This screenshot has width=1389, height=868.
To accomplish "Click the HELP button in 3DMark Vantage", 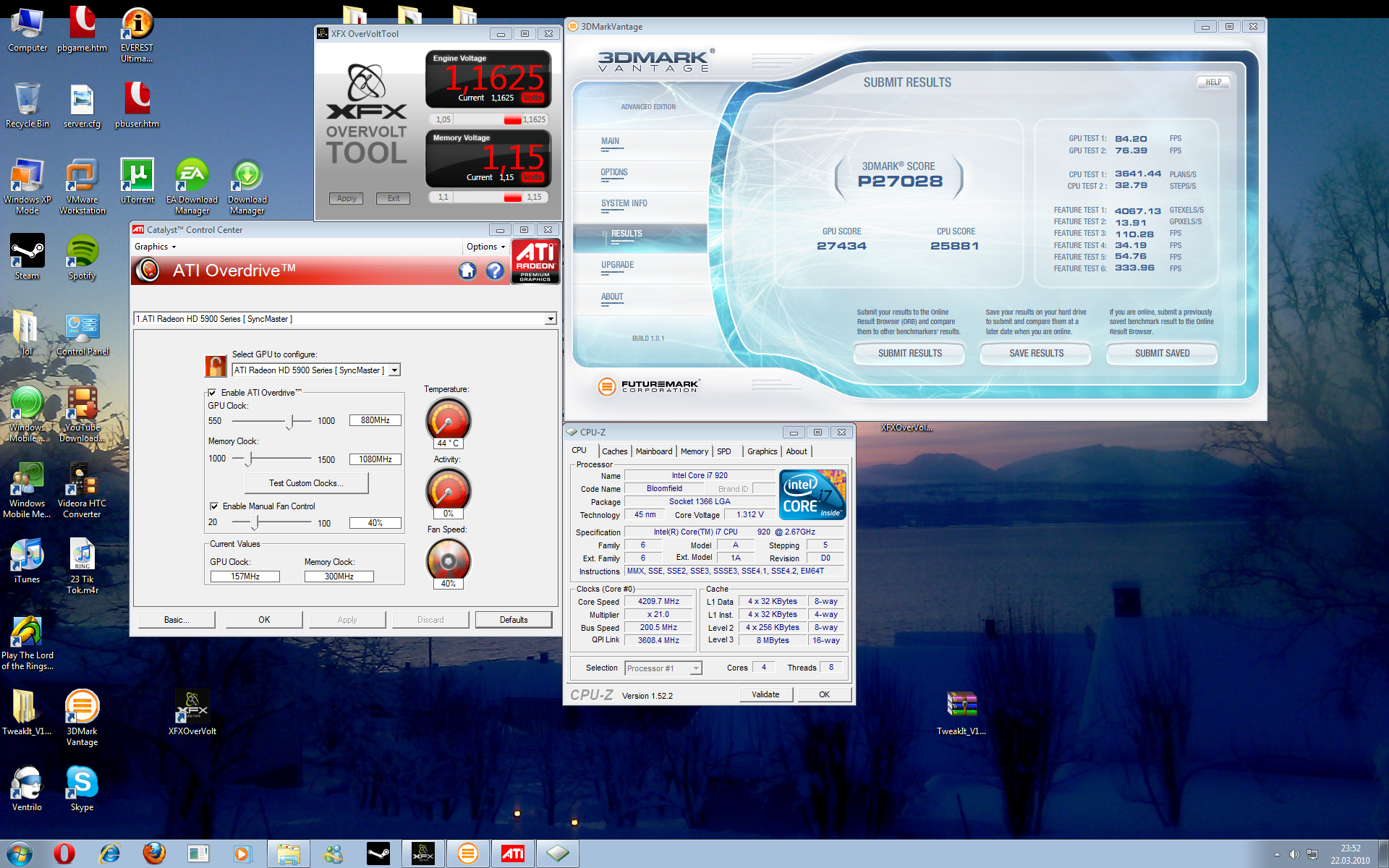I will point(1213,82).
